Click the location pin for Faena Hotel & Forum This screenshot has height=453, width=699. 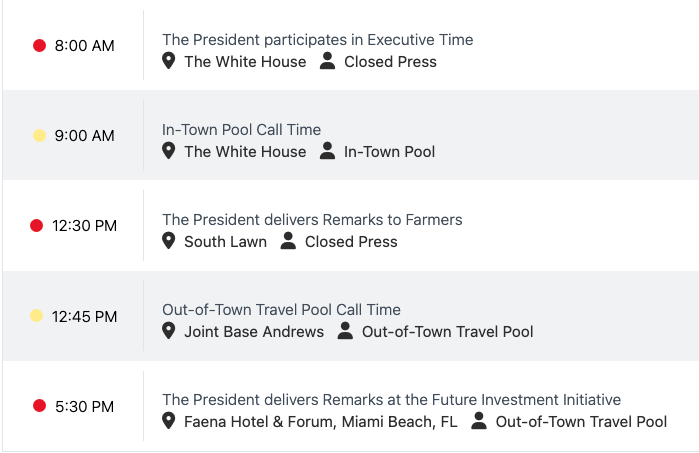(169, 421)
